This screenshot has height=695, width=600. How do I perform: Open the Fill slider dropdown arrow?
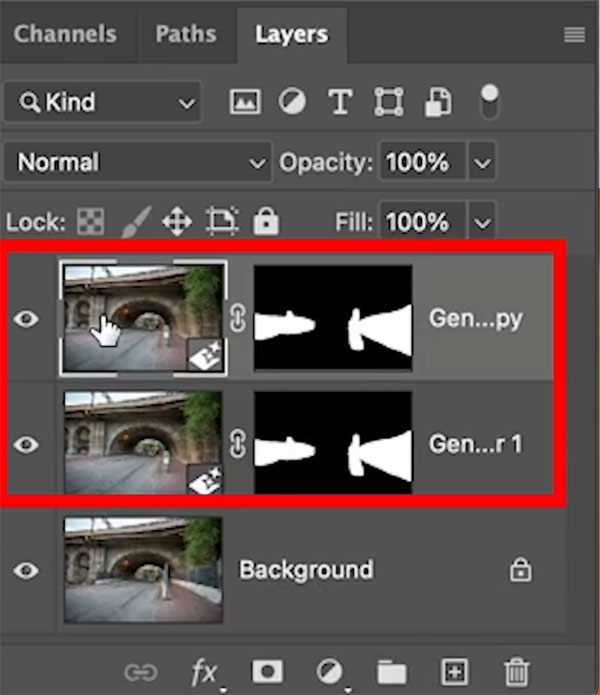482,222
